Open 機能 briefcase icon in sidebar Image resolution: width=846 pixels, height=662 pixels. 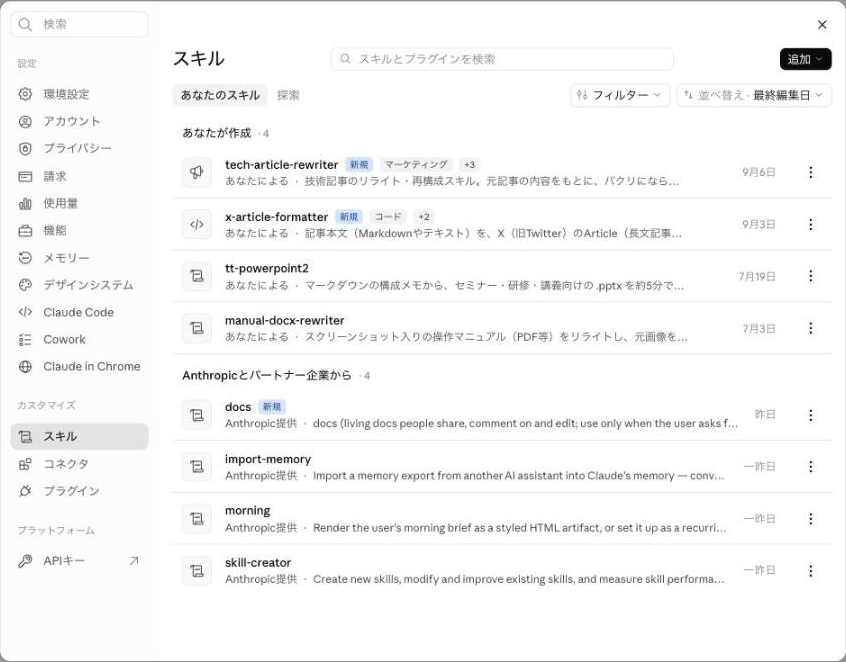tap(25, 230)
